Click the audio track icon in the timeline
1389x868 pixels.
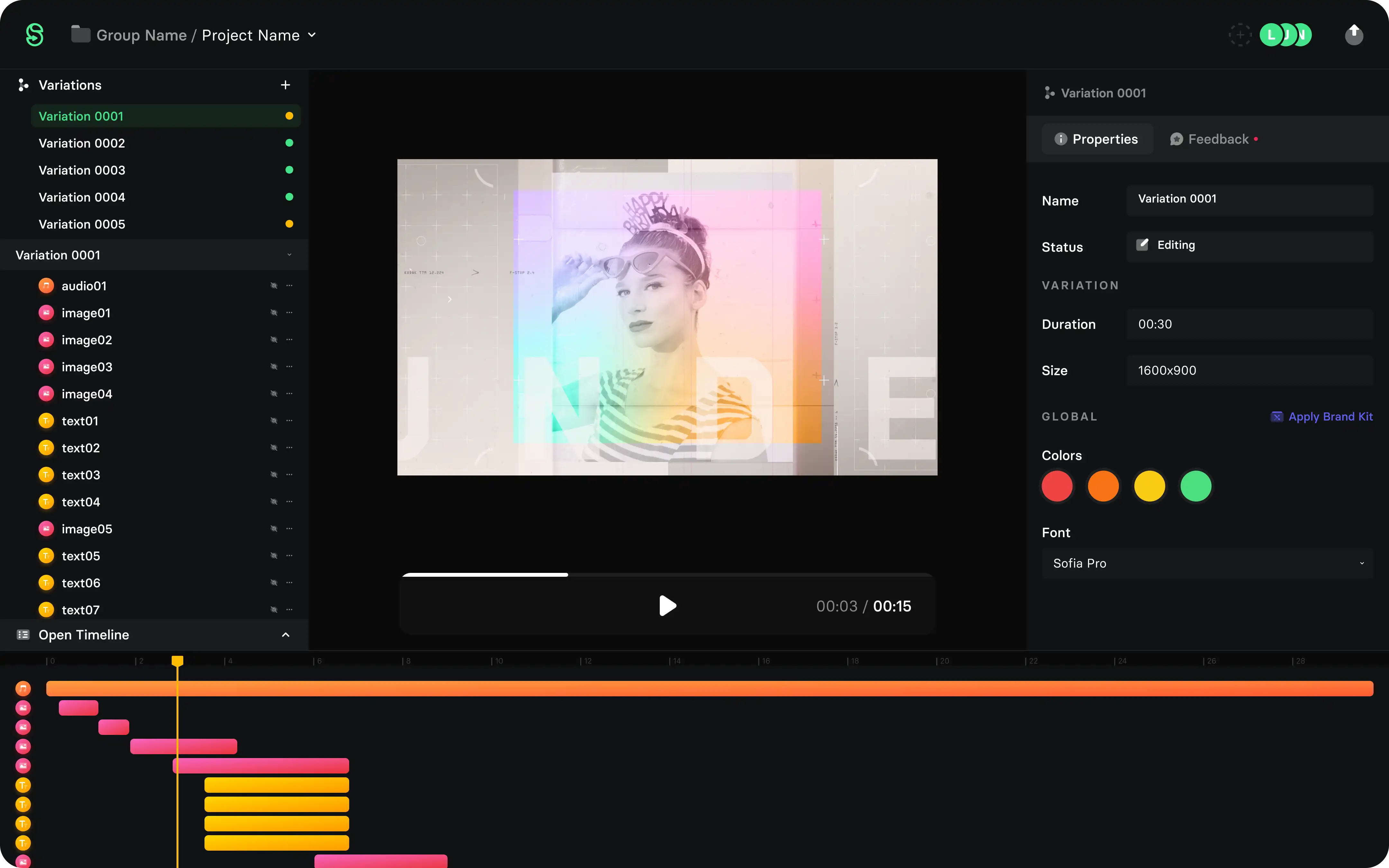(x=23, y=688)
